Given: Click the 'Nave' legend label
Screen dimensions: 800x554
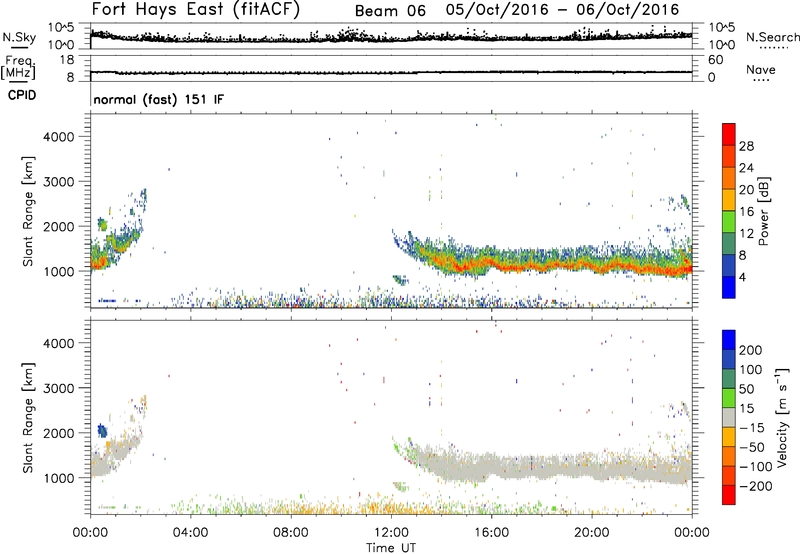Looking at the screenshot, I should (x=761, y=69).
